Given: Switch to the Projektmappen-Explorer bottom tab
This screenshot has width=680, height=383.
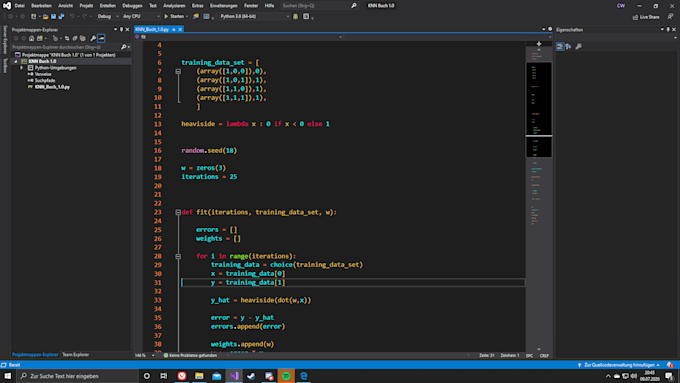Looking at the screenshot, I should point(35,355).
